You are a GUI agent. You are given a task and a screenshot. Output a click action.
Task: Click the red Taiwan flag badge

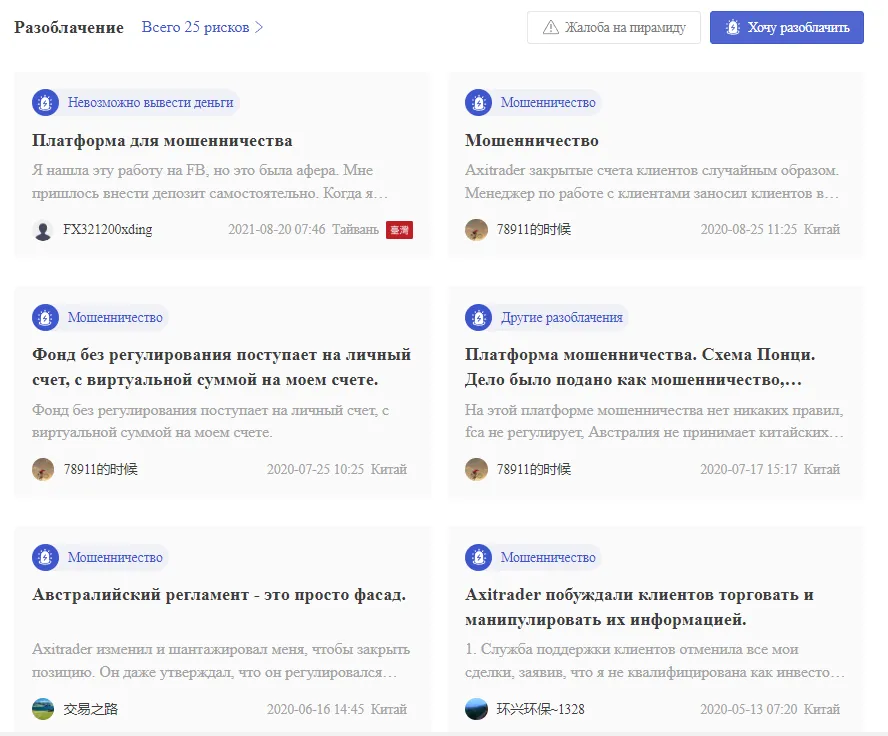coord(399,230)
